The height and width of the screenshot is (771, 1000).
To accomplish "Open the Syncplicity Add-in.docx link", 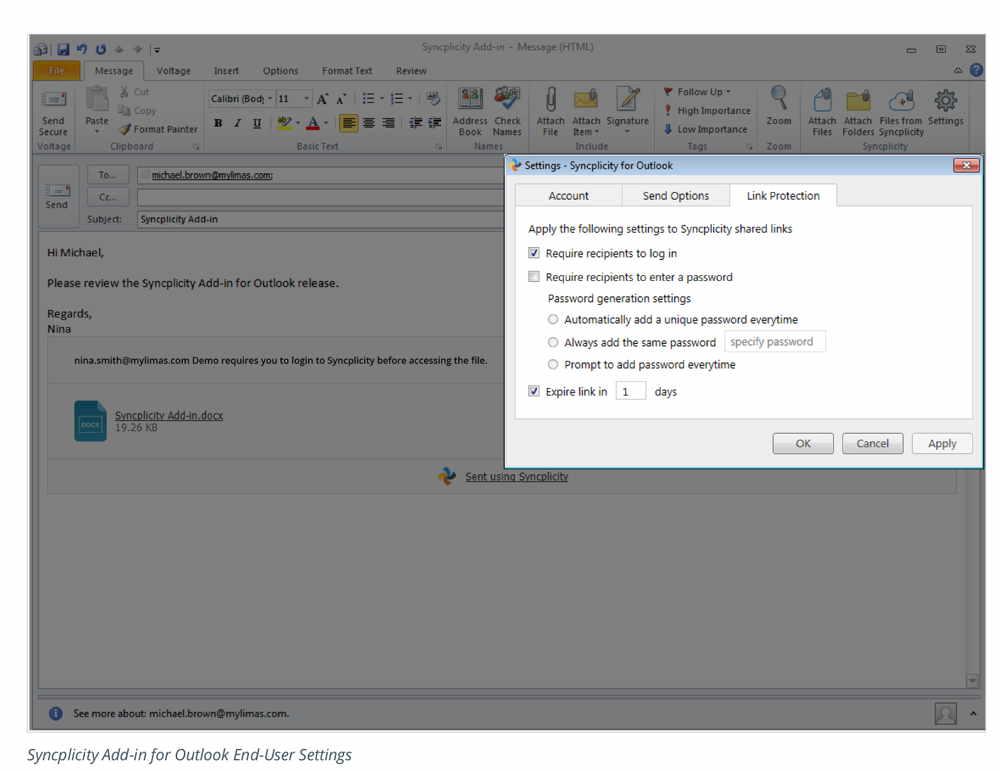I will tap(169, 415).
